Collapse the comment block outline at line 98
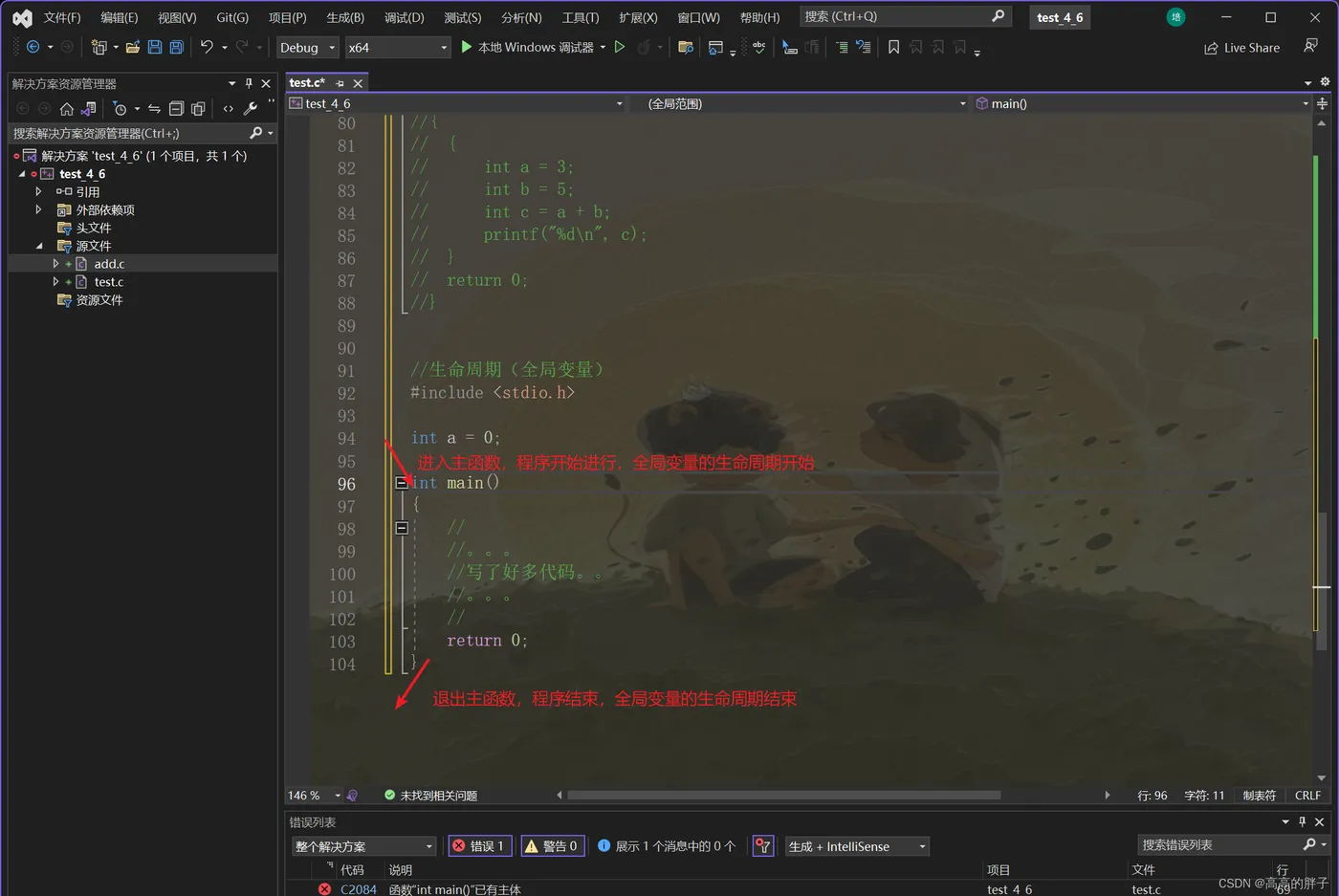The height and width of the screenshot is (896, 1339). [x=402, y=528]
